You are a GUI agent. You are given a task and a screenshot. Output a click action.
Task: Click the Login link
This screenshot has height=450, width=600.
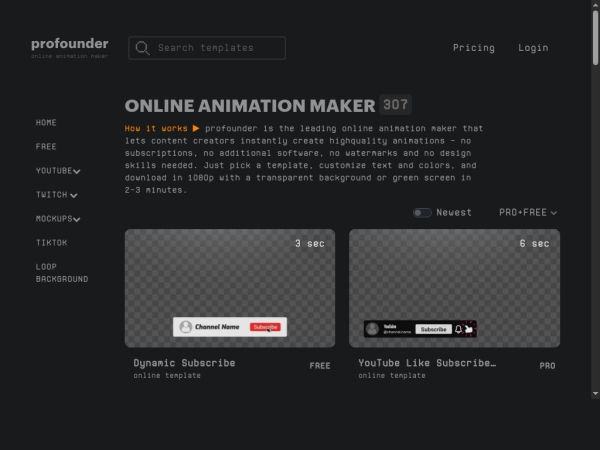tap(533, 48)
